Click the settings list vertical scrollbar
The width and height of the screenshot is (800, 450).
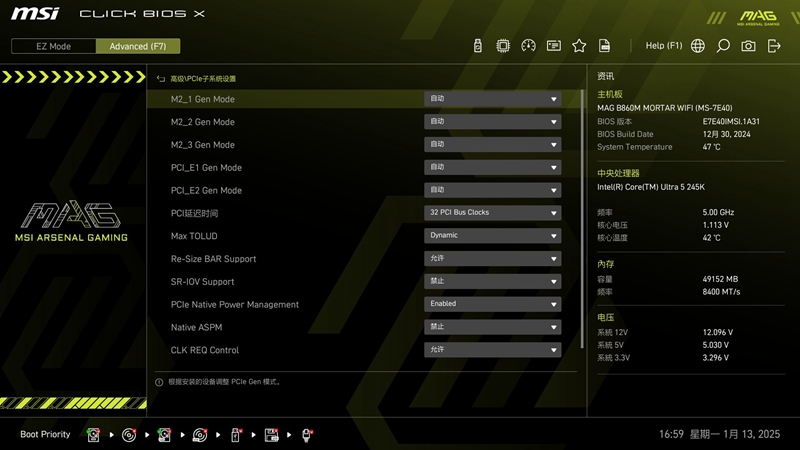pos(582,200)
